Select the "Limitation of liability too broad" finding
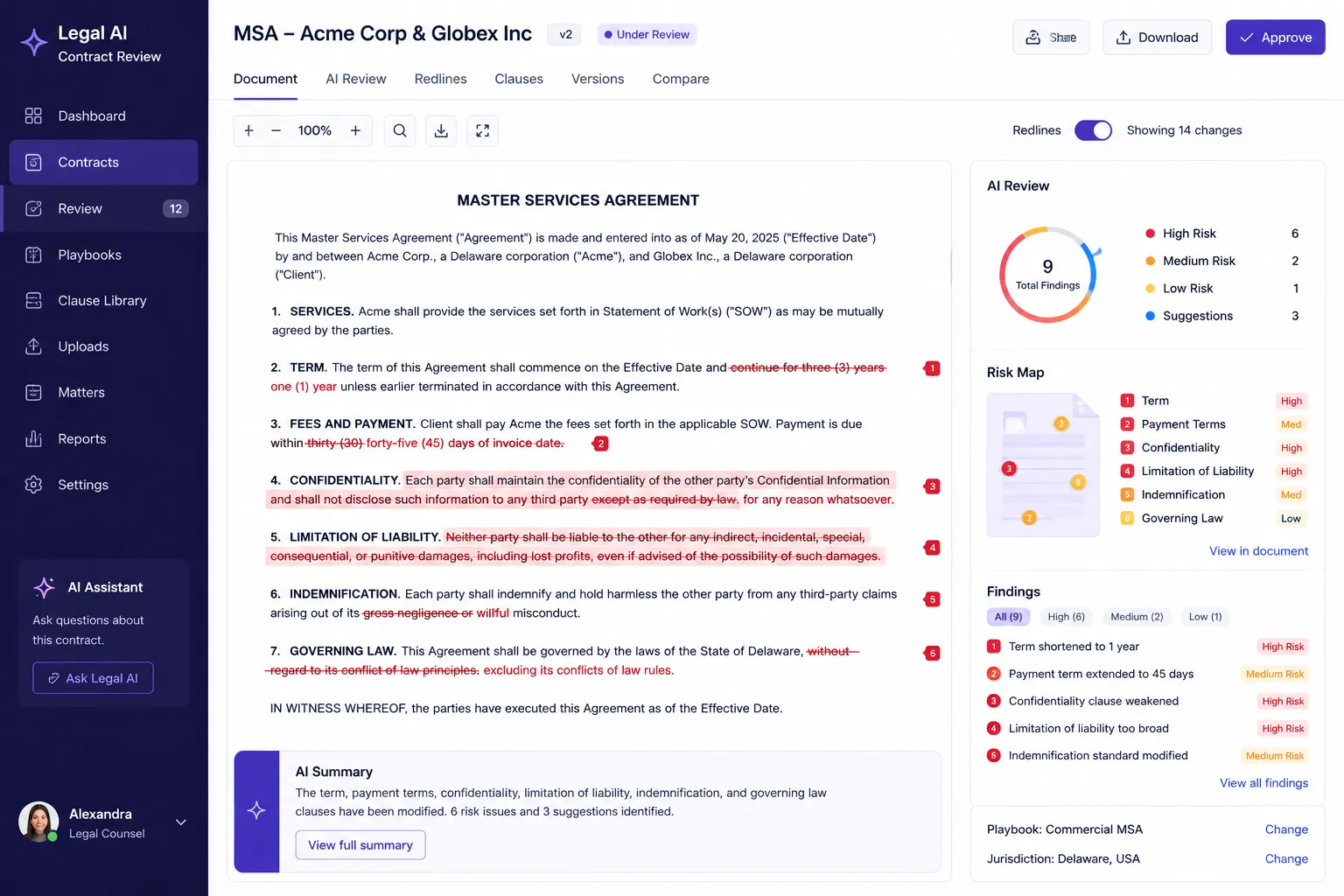The height and width of the screenshot is (896, 1344). pos(1147,728)
